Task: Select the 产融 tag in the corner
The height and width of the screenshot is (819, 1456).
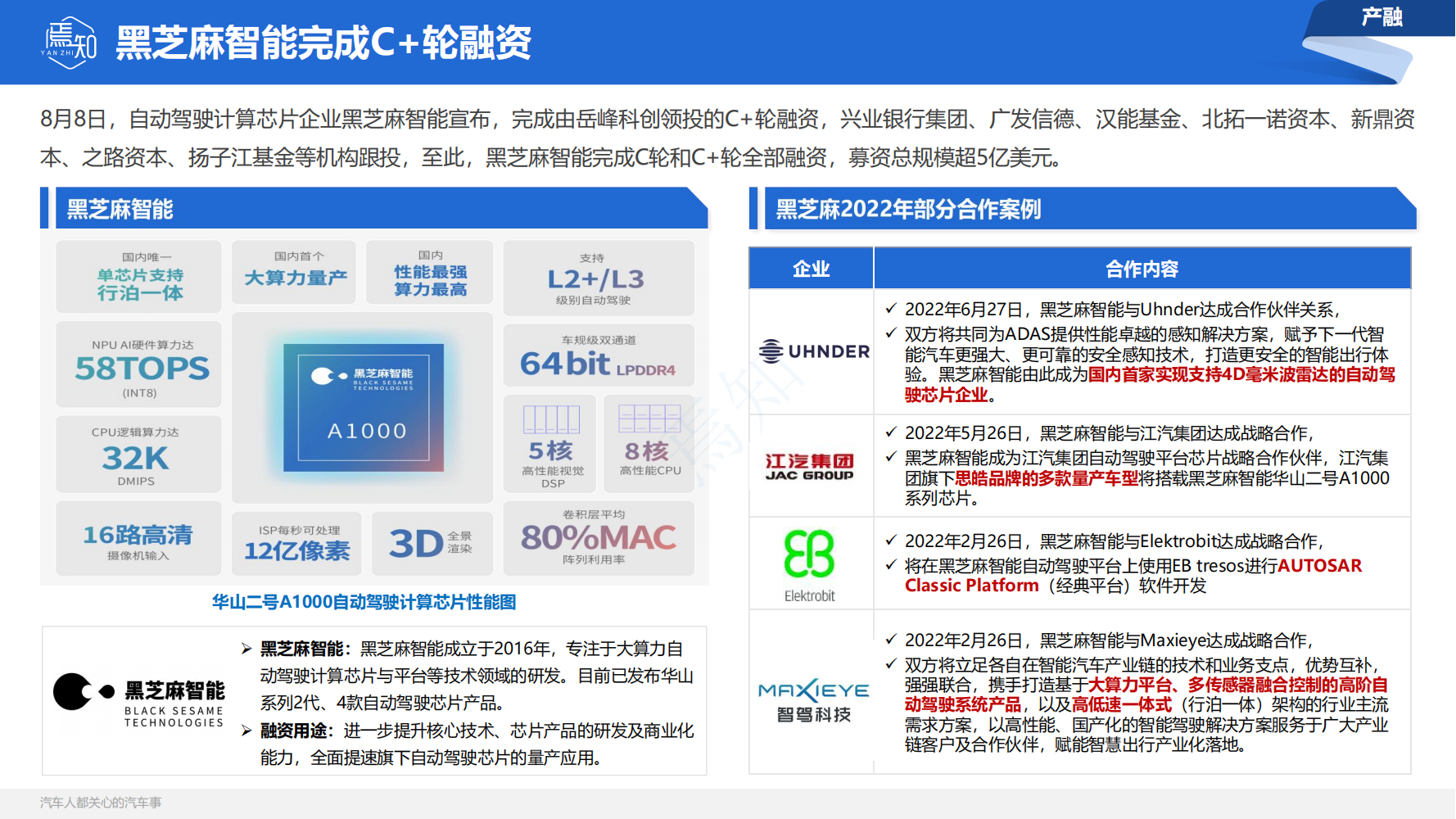Action: [x=1381, y=17]
